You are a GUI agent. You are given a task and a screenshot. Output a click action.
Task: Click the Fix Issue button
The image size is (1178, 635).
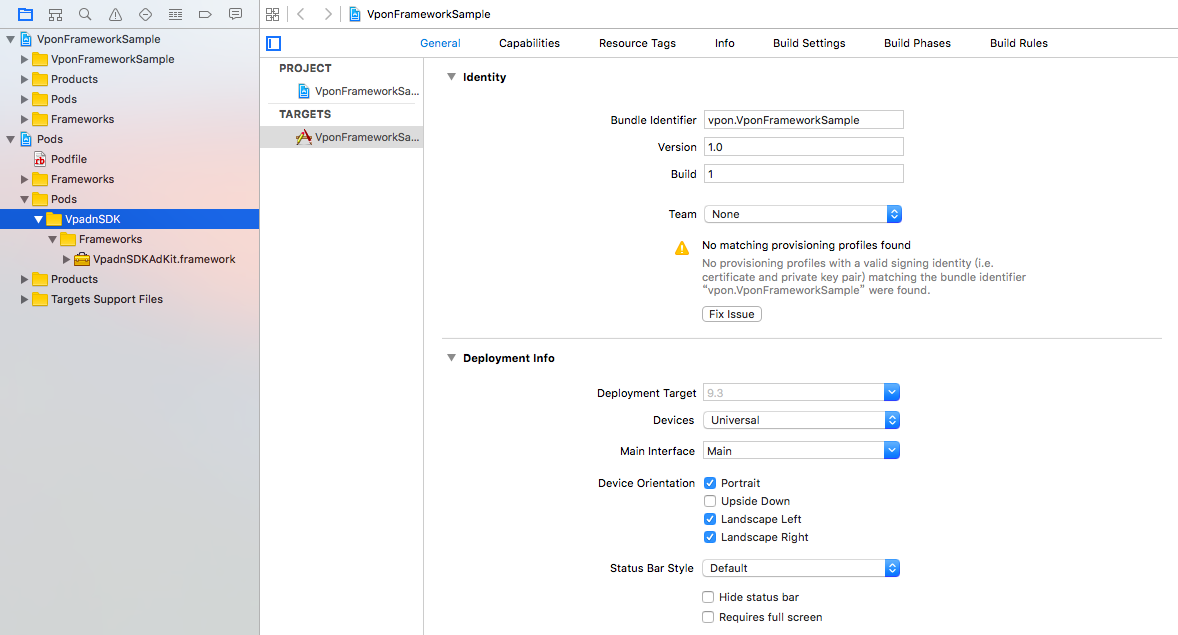coord(732,314)
